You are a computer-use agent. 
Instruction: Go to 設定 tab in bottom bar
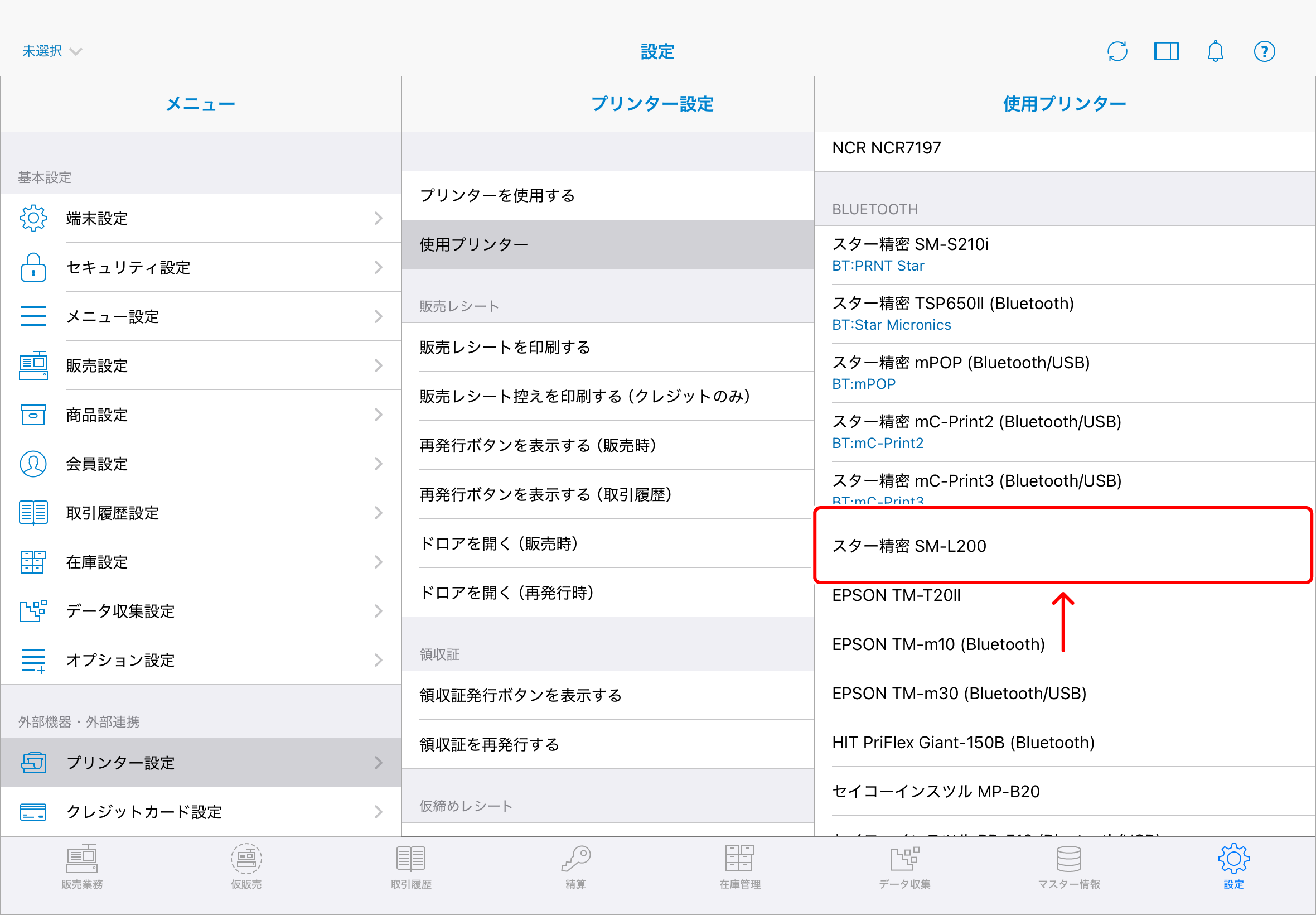1233,867
